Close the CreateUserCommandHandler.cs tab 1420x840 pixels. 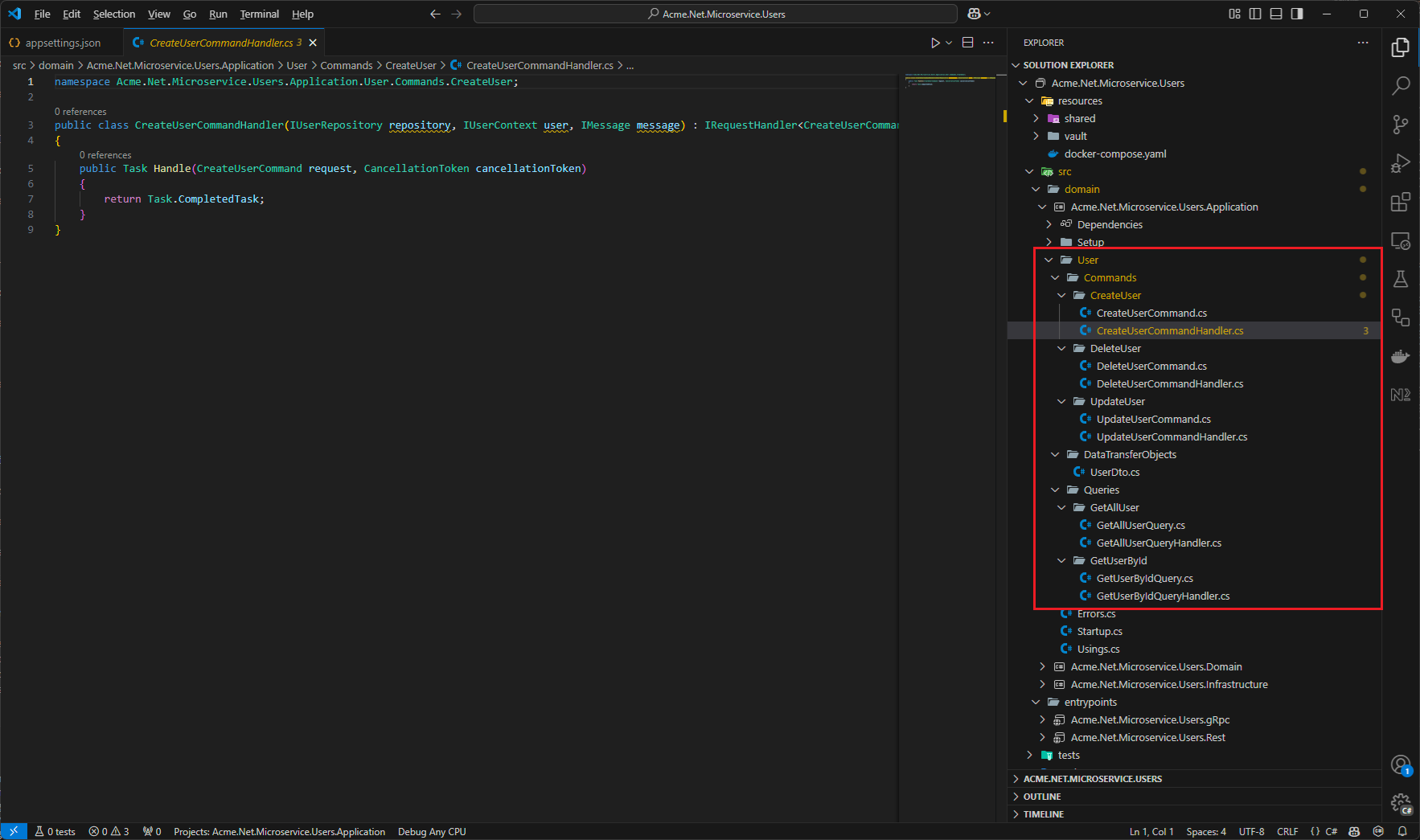coord(313,43)
